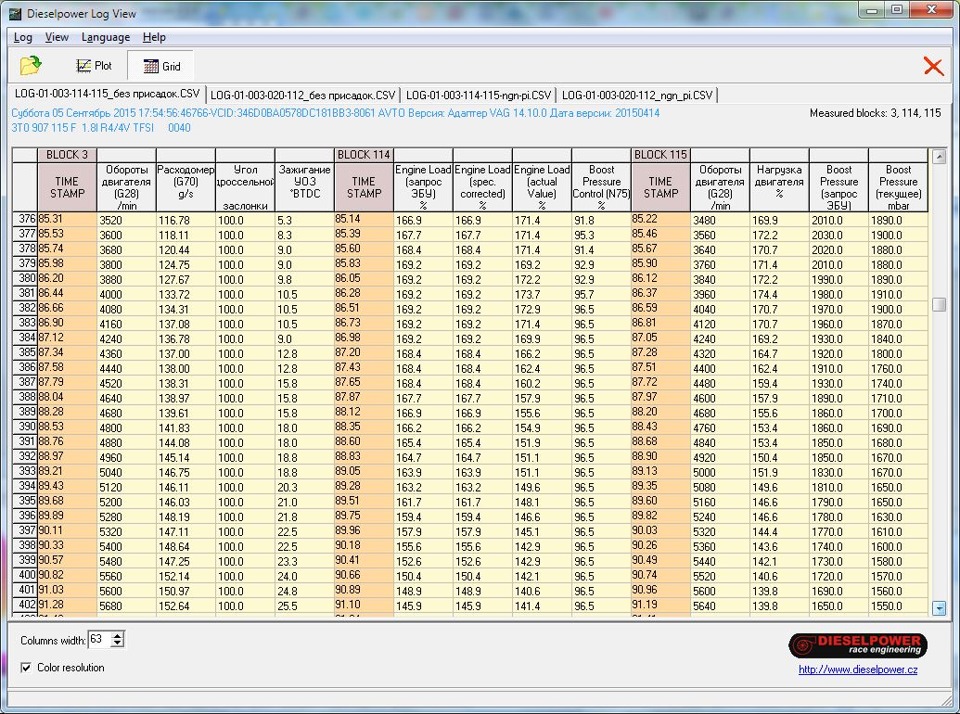Click the Dieselpower app icon in title bar
The width and height of the screenshot is (960, 714).
tap(14, 12)
